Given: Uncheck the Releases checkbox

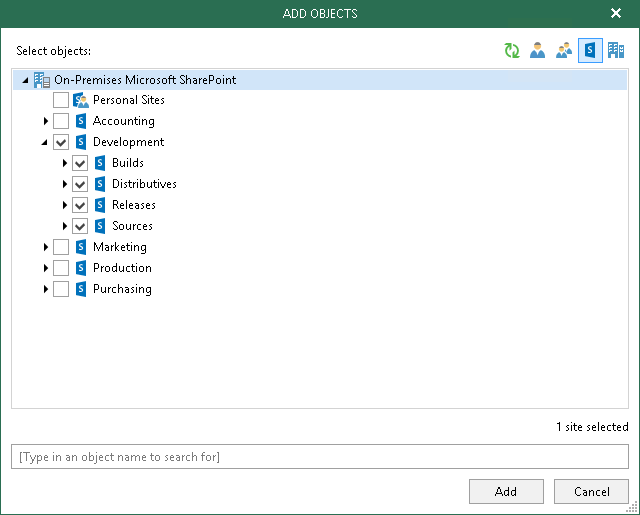Looking at the screenshot, I should coord(80,205).
